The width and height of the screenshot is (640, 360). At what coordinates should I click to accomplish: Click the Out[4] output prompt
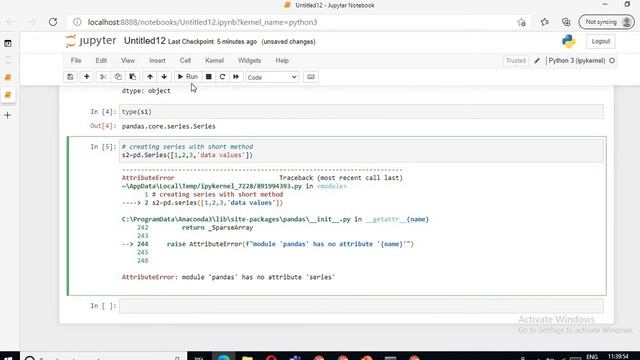(x=103, y=126)
